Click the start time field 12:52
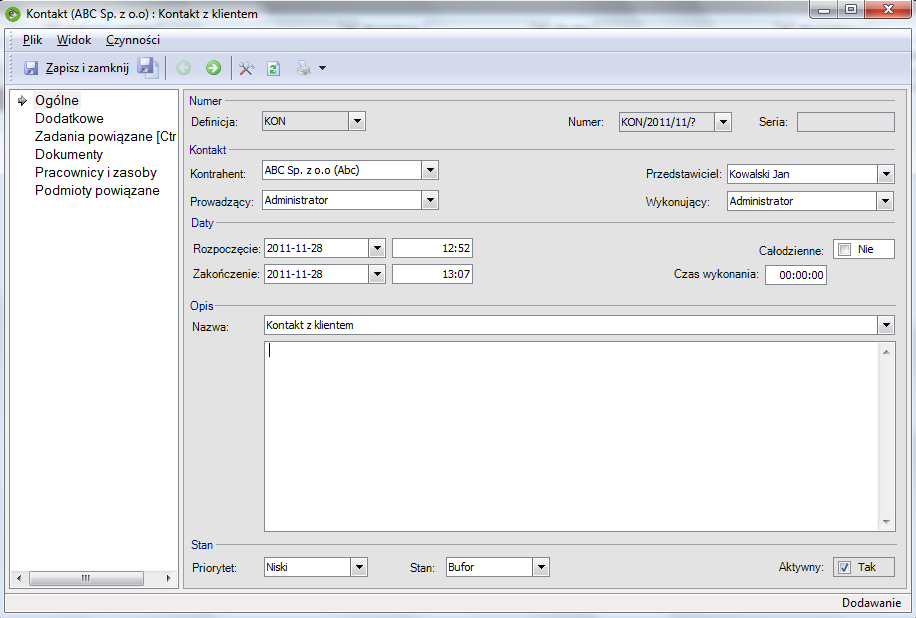Screen dimensions: 916x618 [432, 248]
